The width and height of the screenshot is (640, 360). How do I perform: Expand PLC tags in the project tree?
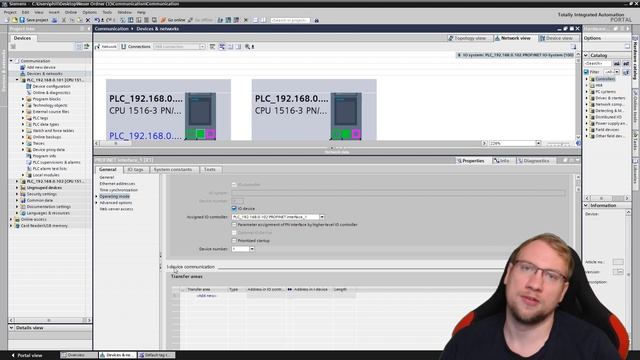click(x=23, y=118)
